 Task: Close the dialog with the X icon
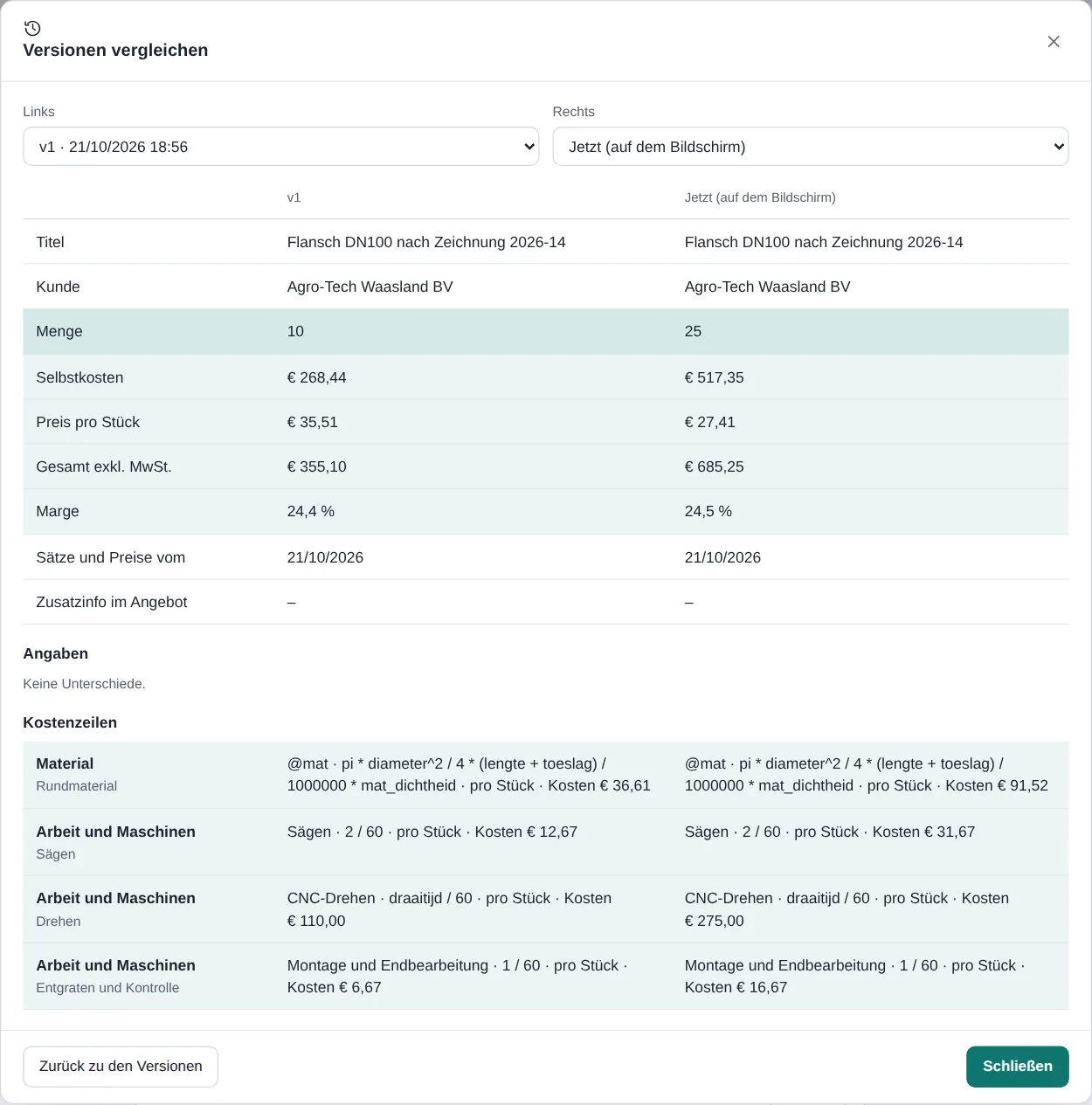pos(1054,42)
